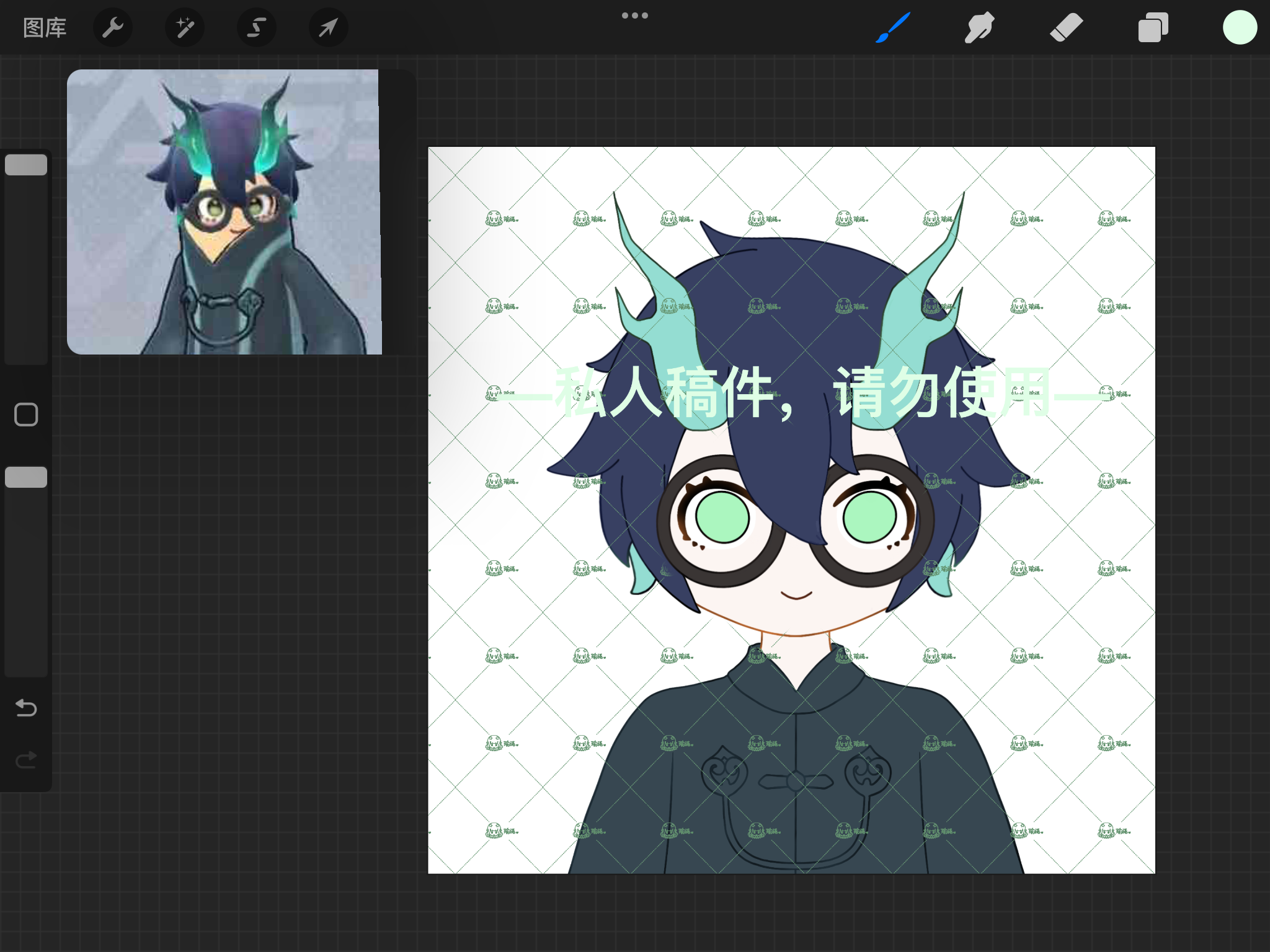Tap the three-dot options indicator at top
This screenshot has width=1270, height=952.
[635, 15]
